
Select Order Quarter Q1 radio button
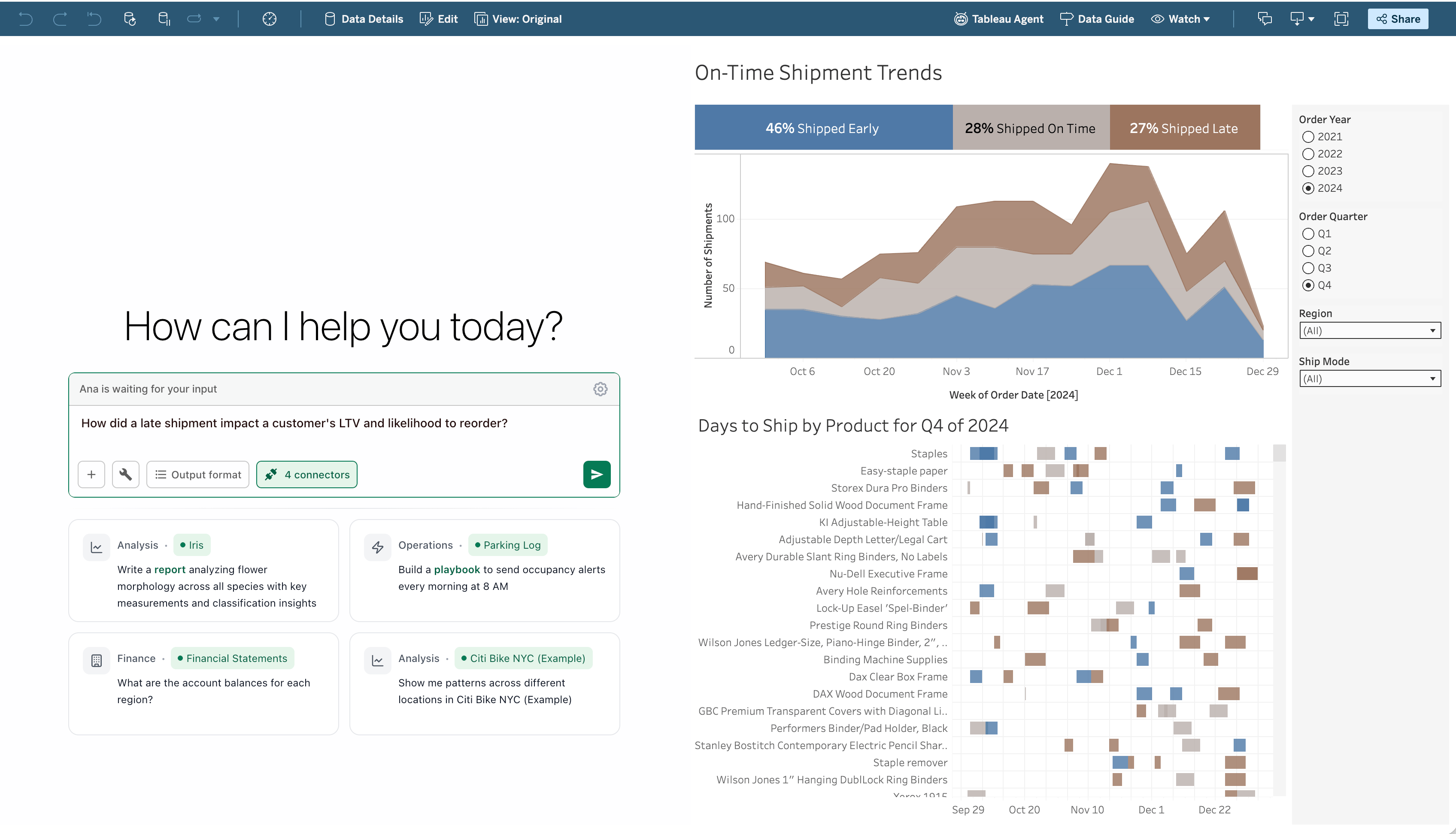point(1308,234)
